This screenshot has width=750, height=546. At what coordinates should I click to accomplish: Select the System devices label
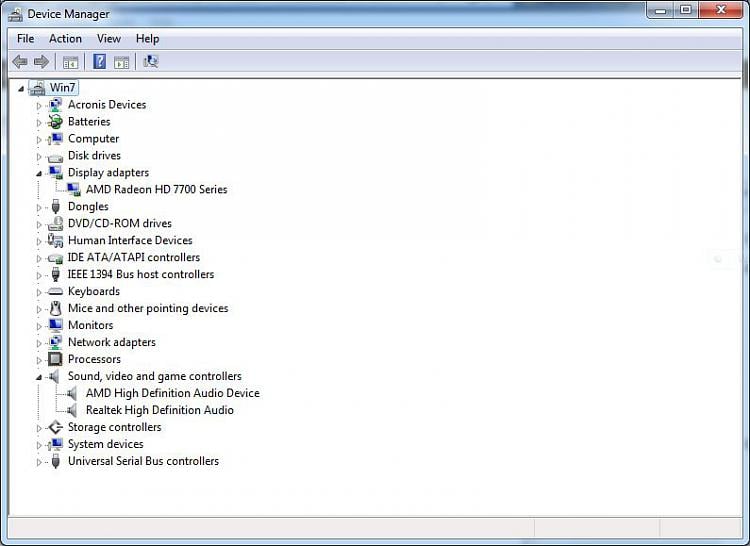coord(105,444)
